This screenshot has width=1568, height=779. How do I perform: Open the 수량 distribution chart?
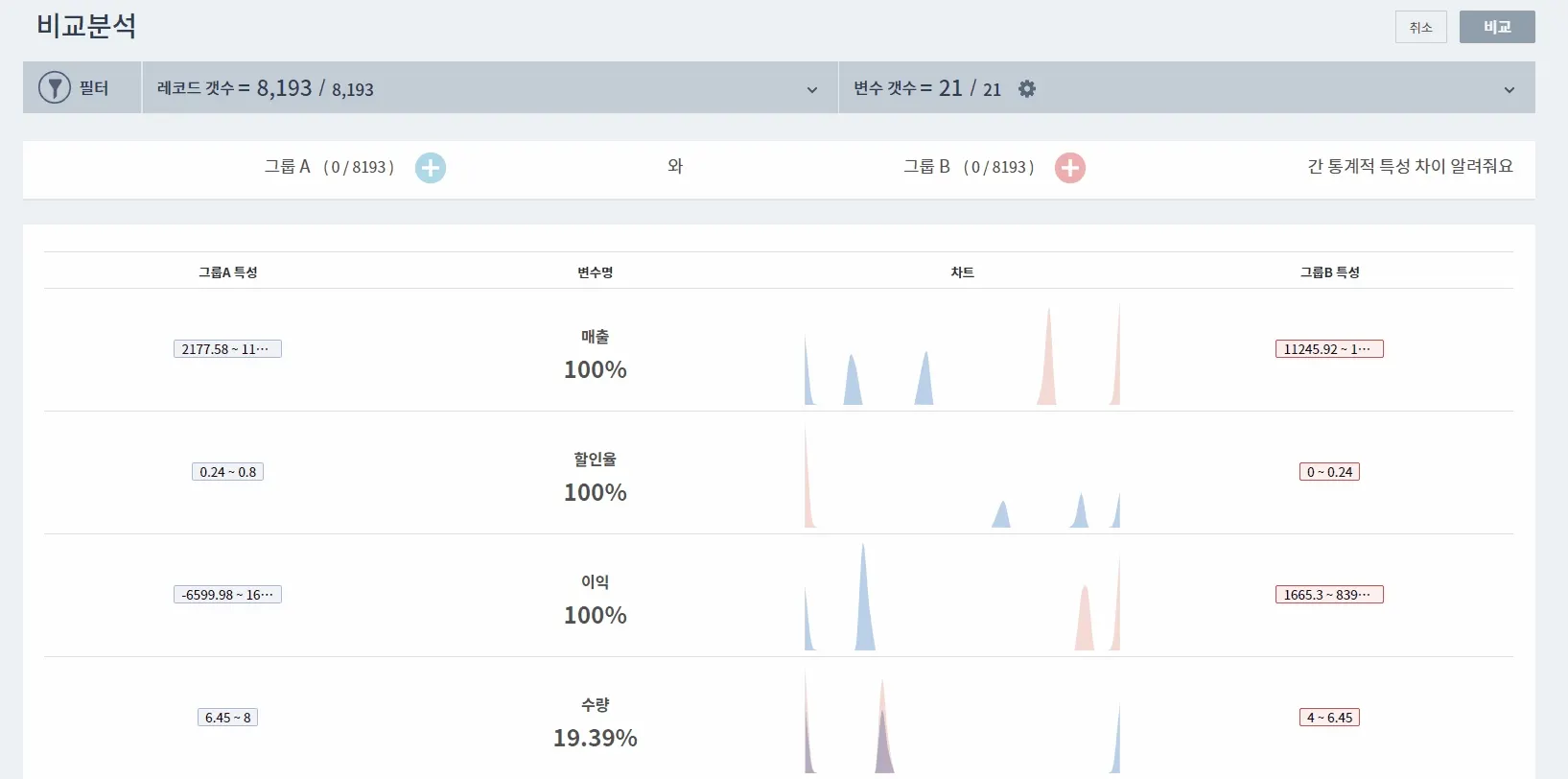tap(962, 721)
